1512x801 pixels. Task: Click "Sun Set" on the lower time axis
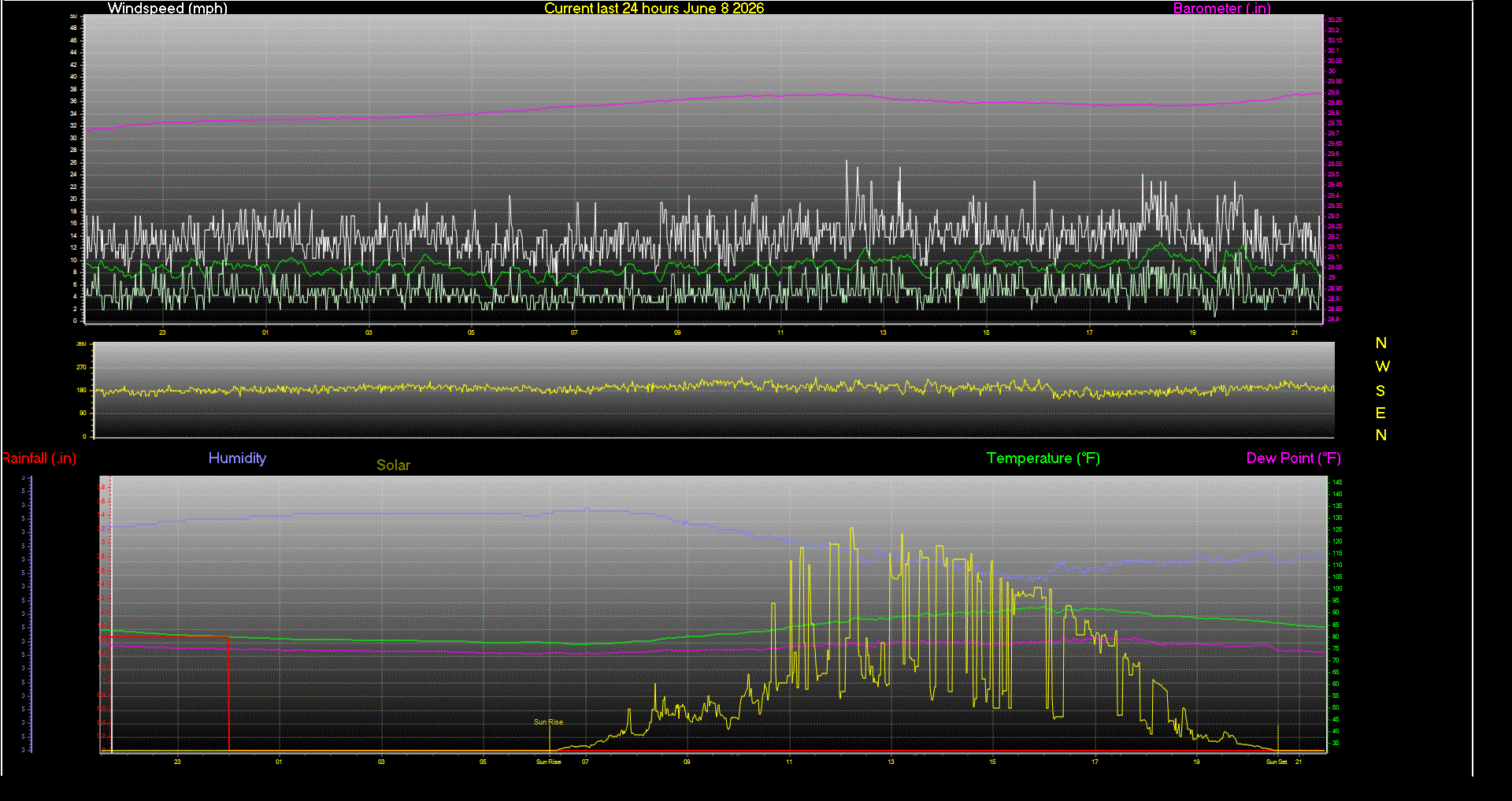1277,762
